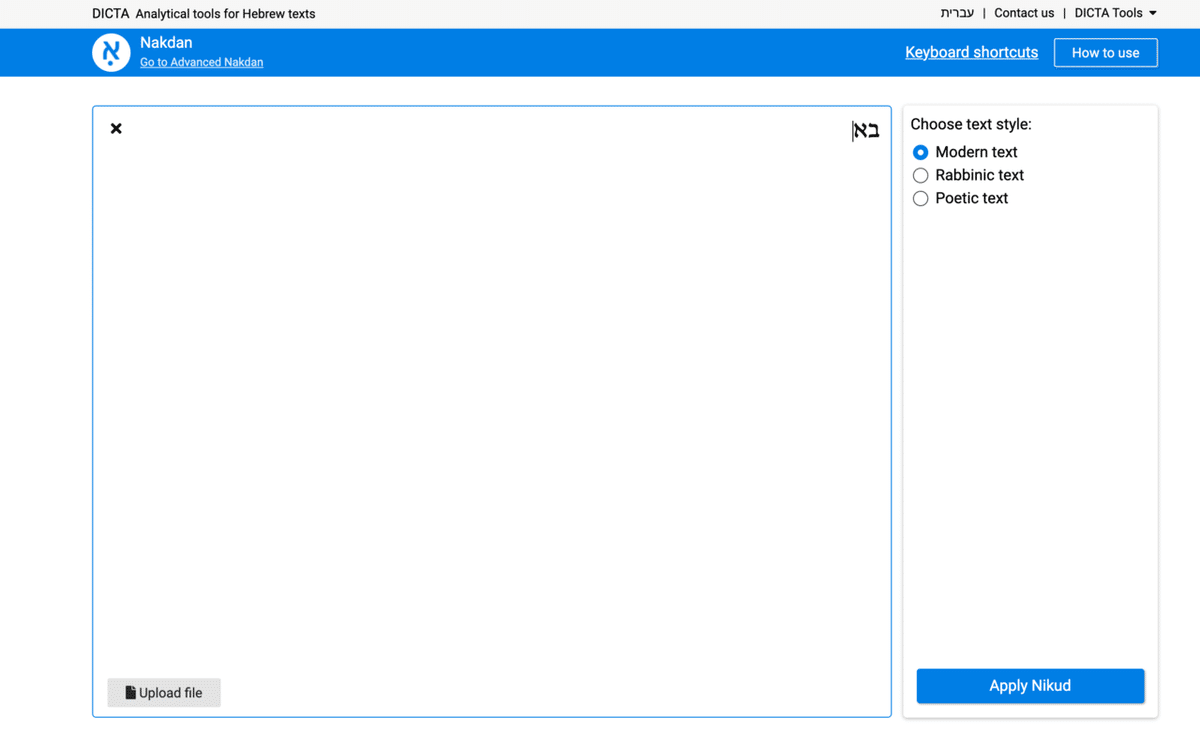The image size is (1200, 730).
Task: Clear text with the X icon
Action: click(x=116, y=128)
